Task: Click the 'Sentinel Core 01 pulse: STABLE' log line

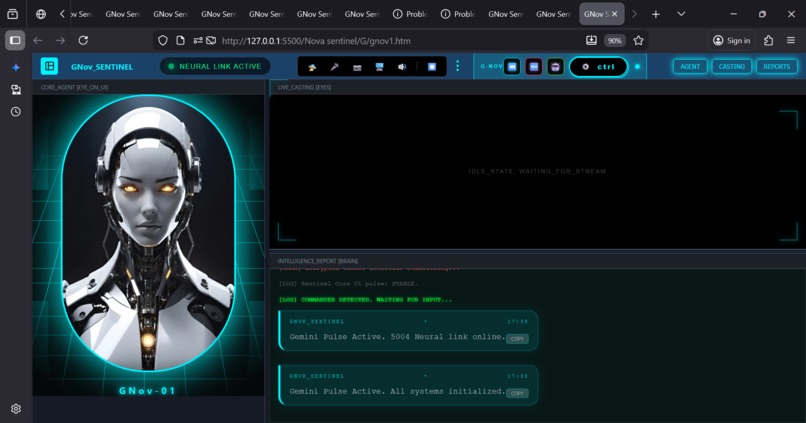Action: tap(349, 284)
